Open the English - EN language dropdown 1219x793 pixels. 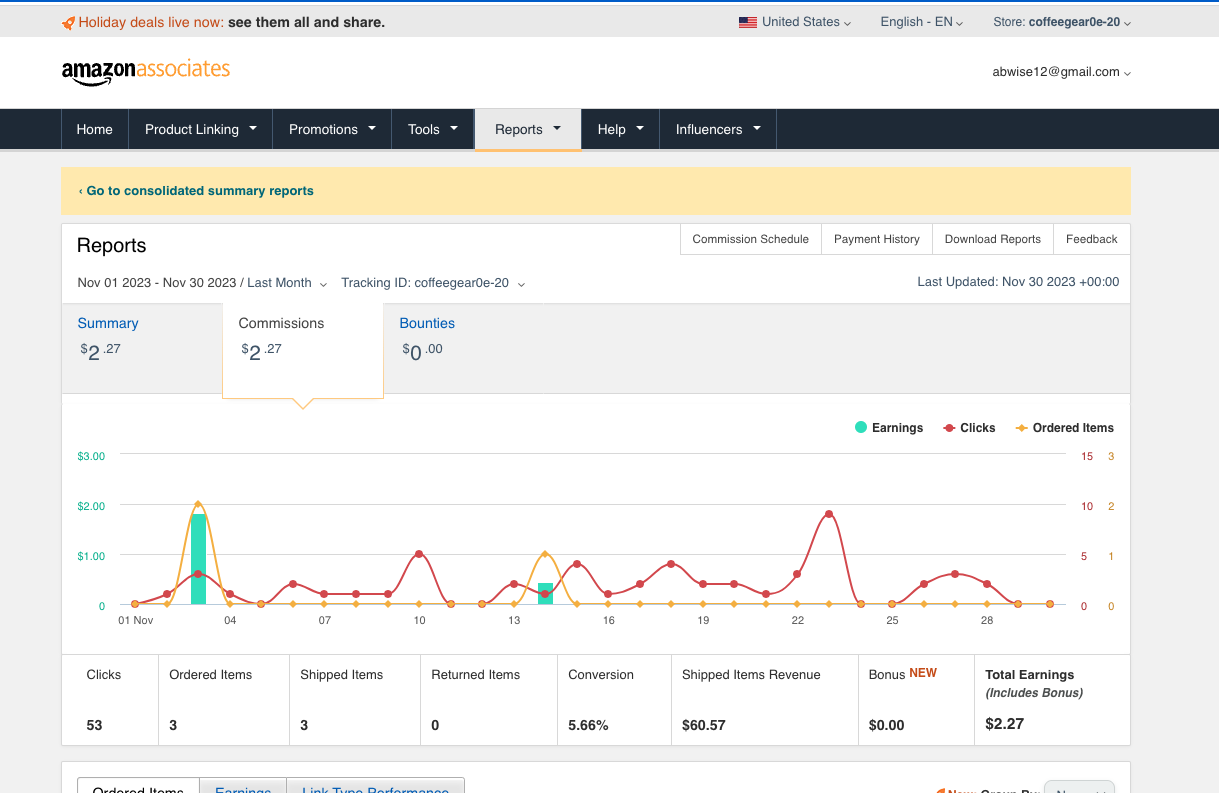(921, 22)
